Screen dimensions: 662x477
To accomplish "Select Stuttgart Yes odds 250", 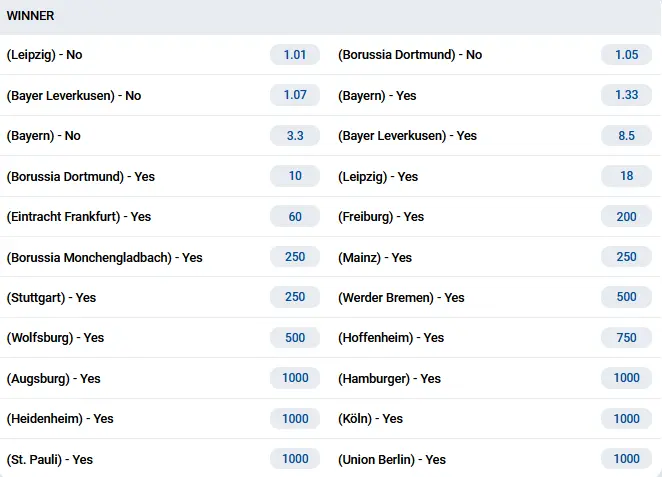I will click(x=295, y=297).
